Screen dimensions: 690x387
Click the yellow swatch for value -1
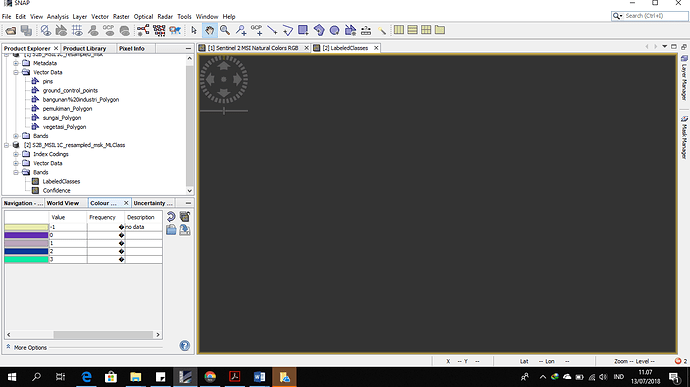(x=26, y=227)
